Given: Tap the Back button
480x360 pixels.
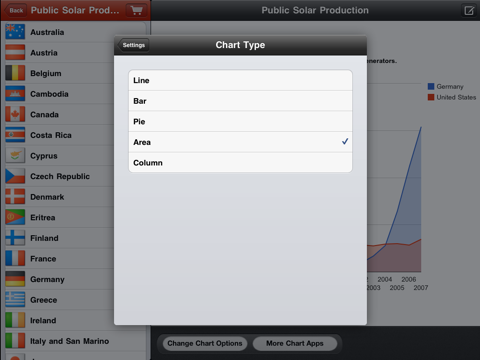Looking at the screenshot, I should (15, 11).
